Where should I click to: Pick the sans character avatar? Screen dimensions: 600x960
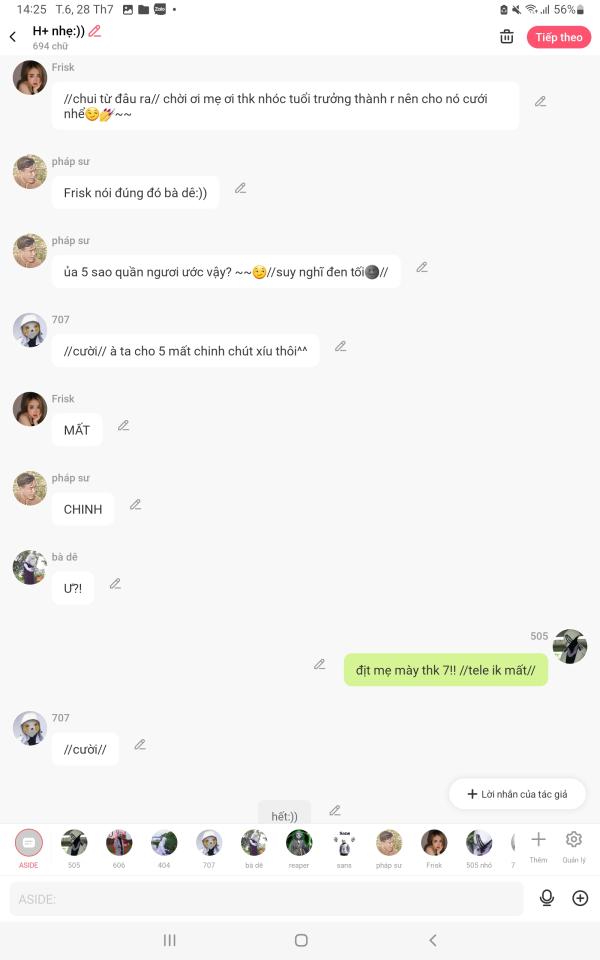pos(344,848)
